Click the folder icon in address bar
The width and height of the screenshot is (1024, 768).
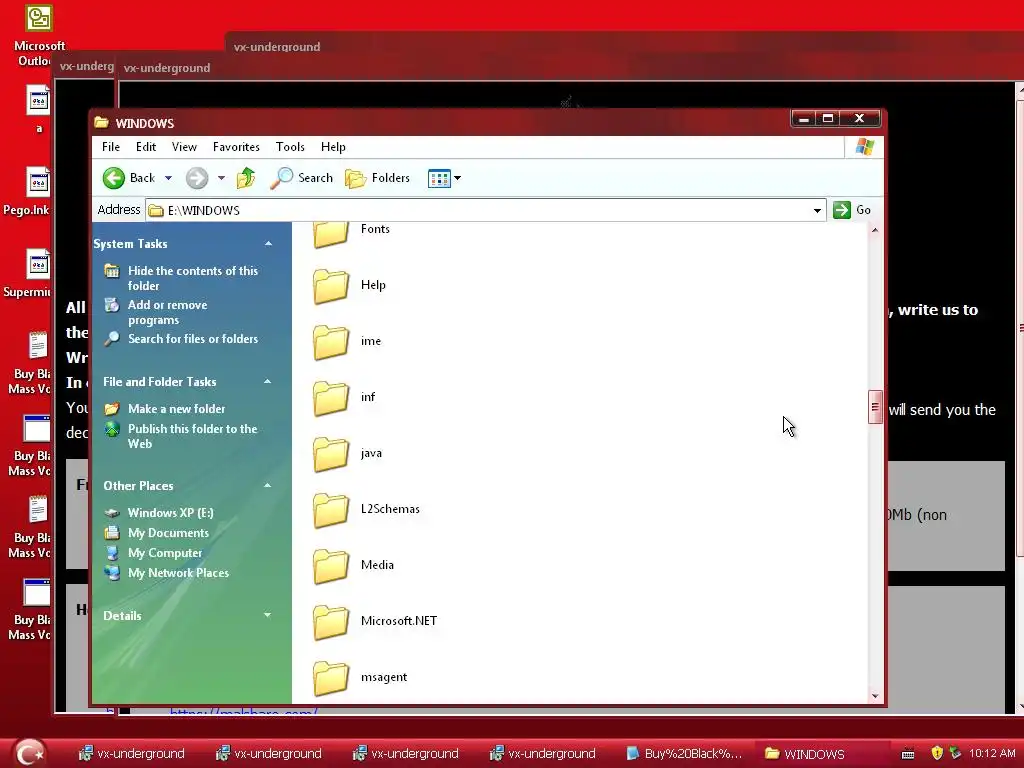coord(155,210)
